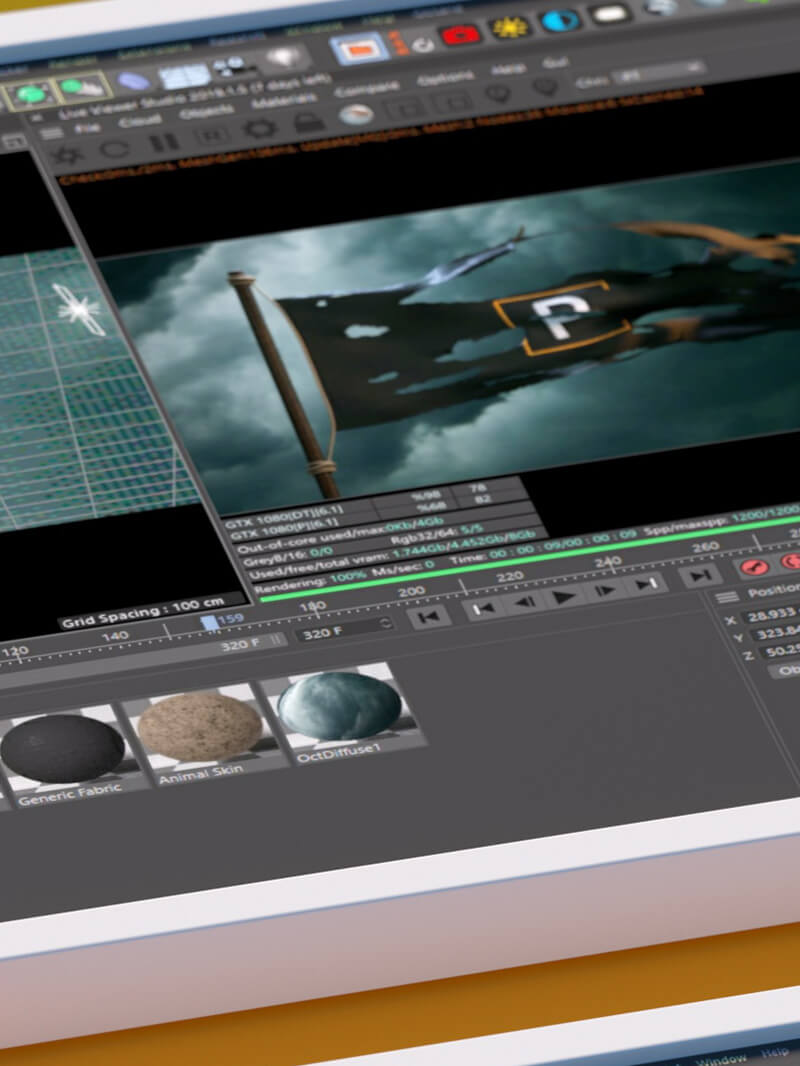
Task: Click the Position Z value field
Action: [778, 651]
